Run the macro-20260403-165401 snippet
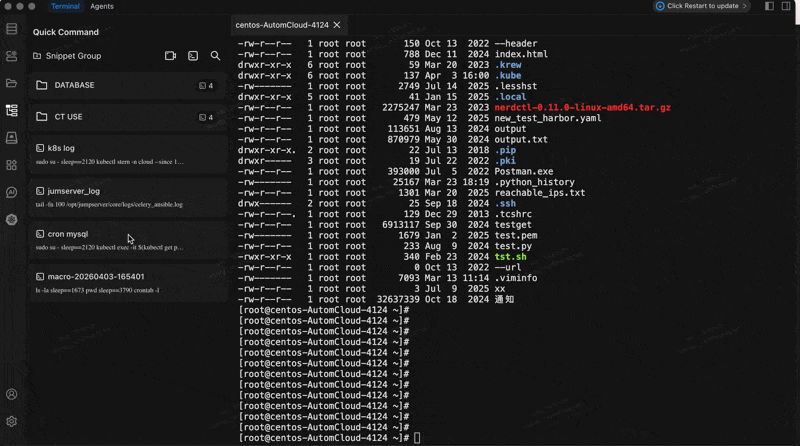The height and width of the screenshot is (446, 800). [x=128, y=283]
